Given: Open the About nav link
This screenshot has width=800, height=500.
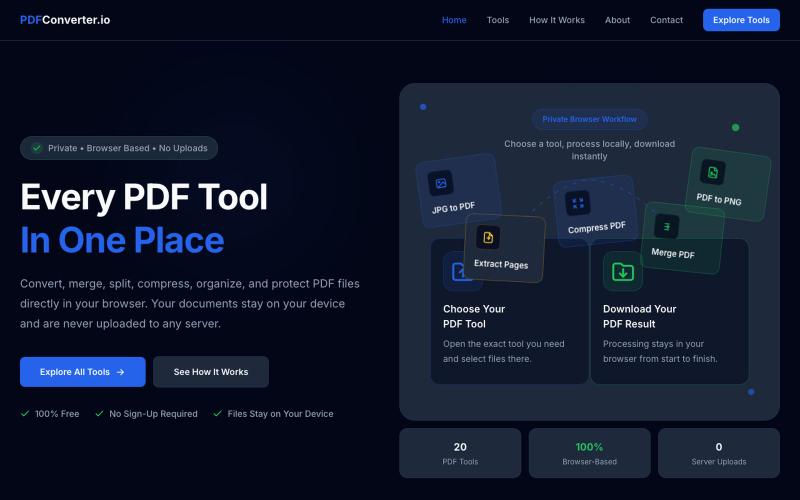Looking at the screenshot, I should click(x=617, y=20).
